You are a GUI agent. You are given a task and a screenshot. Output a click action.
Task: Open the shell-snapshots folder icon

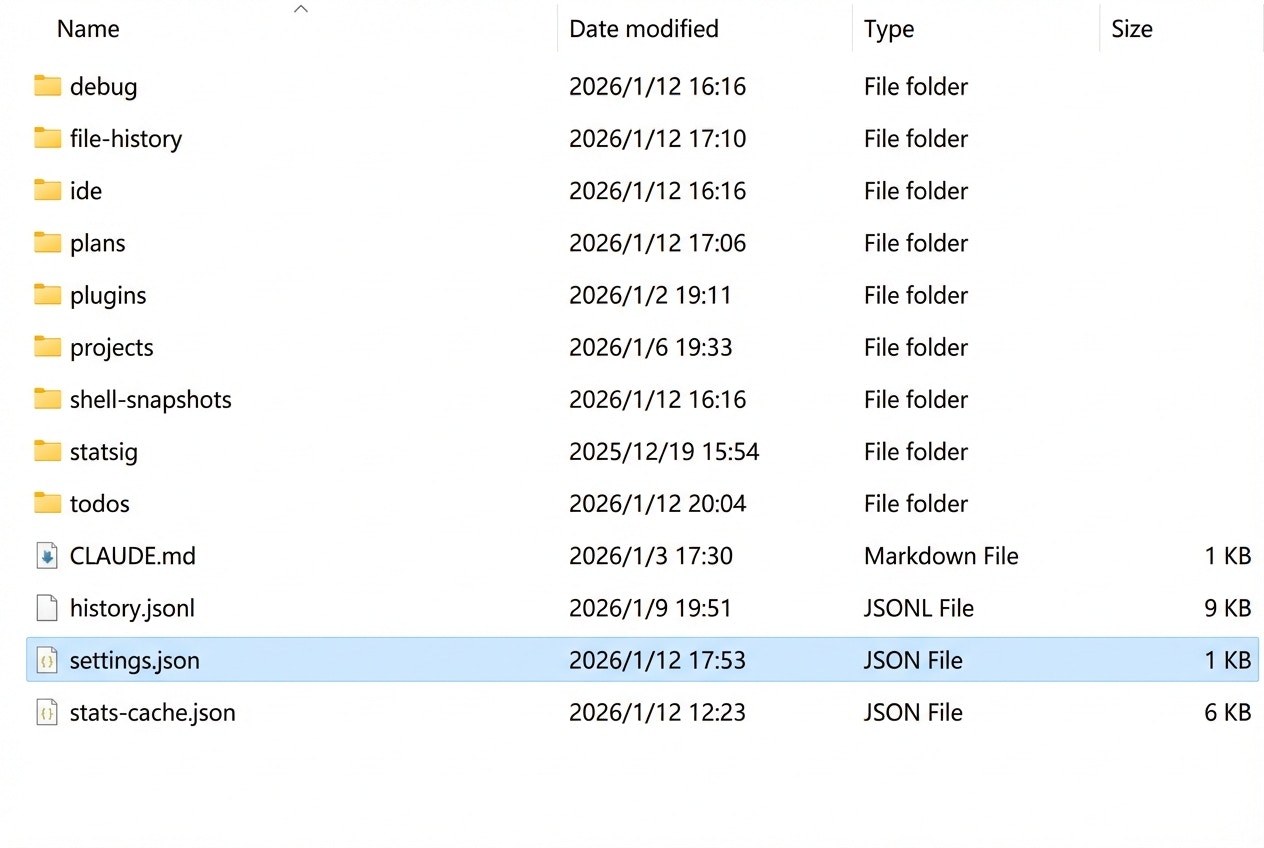(47, 399)
